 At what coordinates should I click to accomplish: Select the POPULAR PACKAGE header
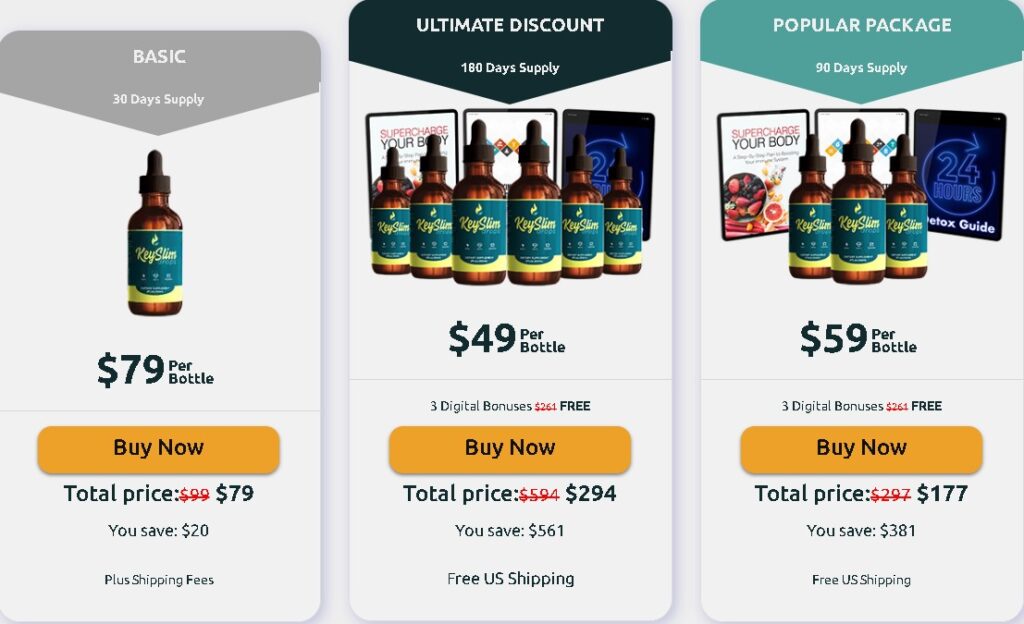861,25
